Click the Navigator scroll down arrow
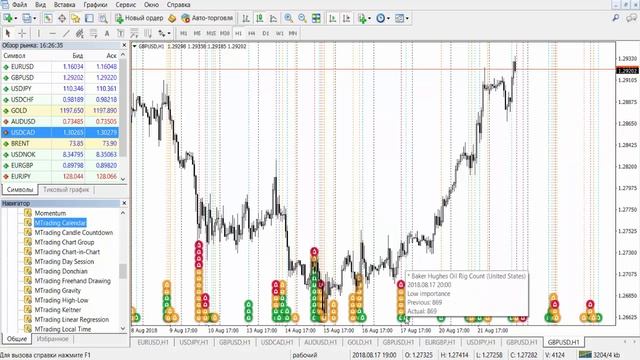640x360 pixels. (x=123, y=329)
